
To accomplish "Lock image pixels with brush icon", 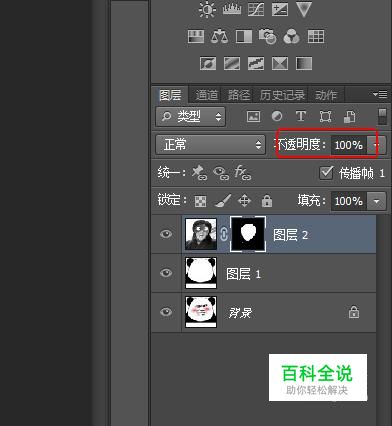I will [x=223, y=201].
